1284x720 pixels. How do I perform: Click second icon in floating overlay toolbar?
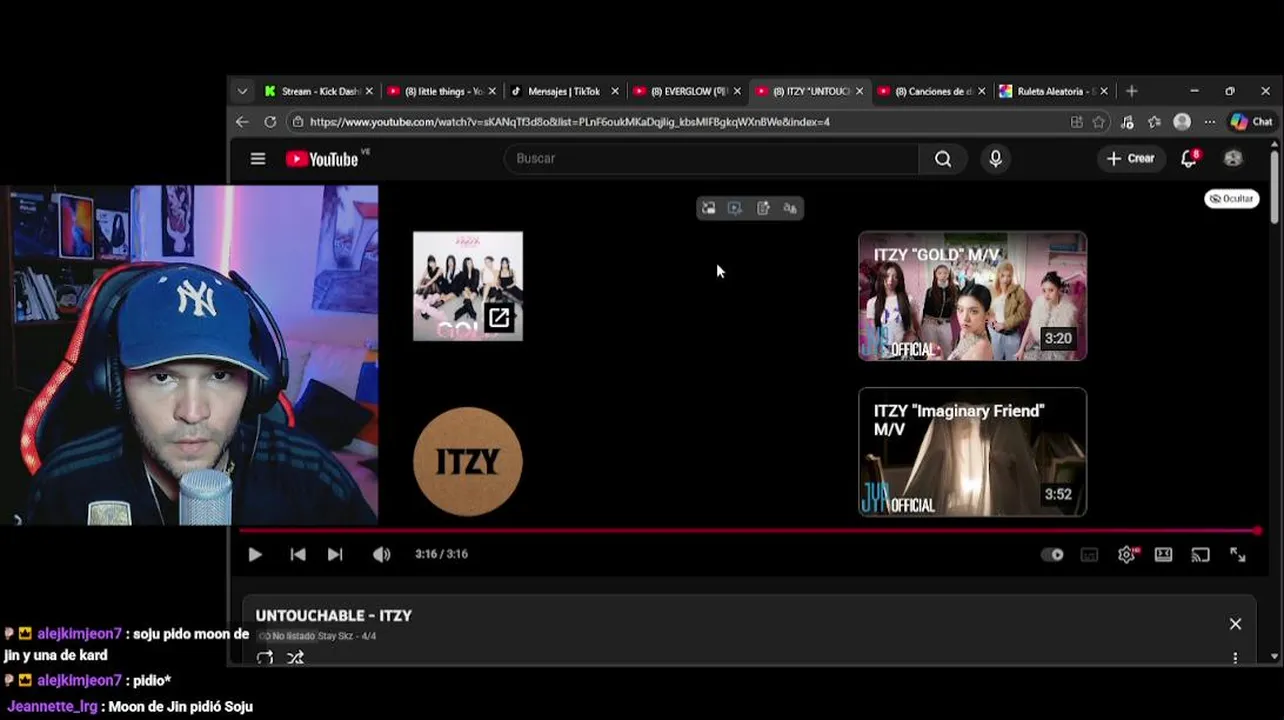point(735,208)
